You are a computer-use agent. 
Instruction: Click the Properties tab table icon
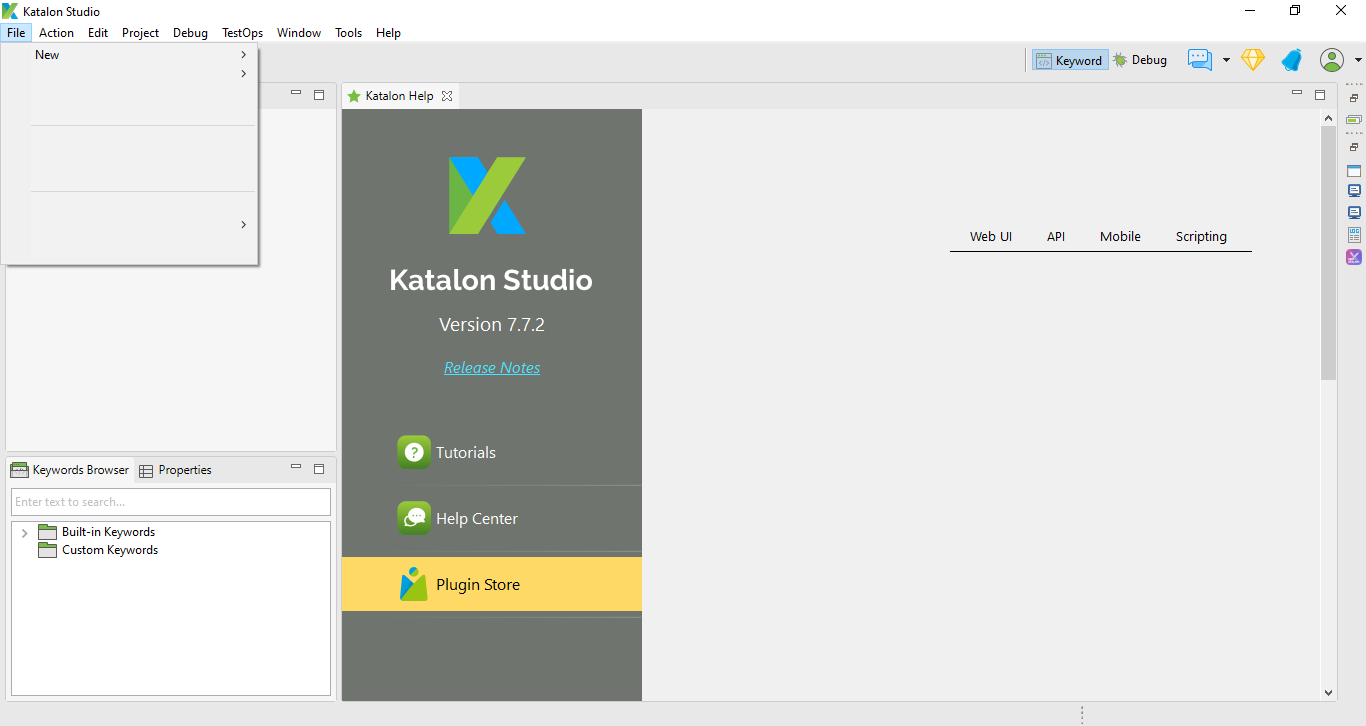click(146, 470)
